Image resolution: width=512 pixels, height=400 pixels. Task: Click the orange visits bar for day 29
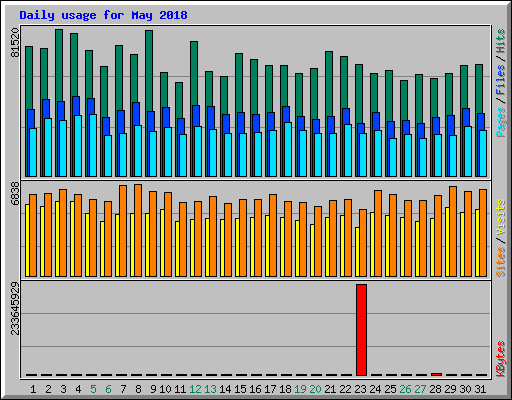point(453,231)
